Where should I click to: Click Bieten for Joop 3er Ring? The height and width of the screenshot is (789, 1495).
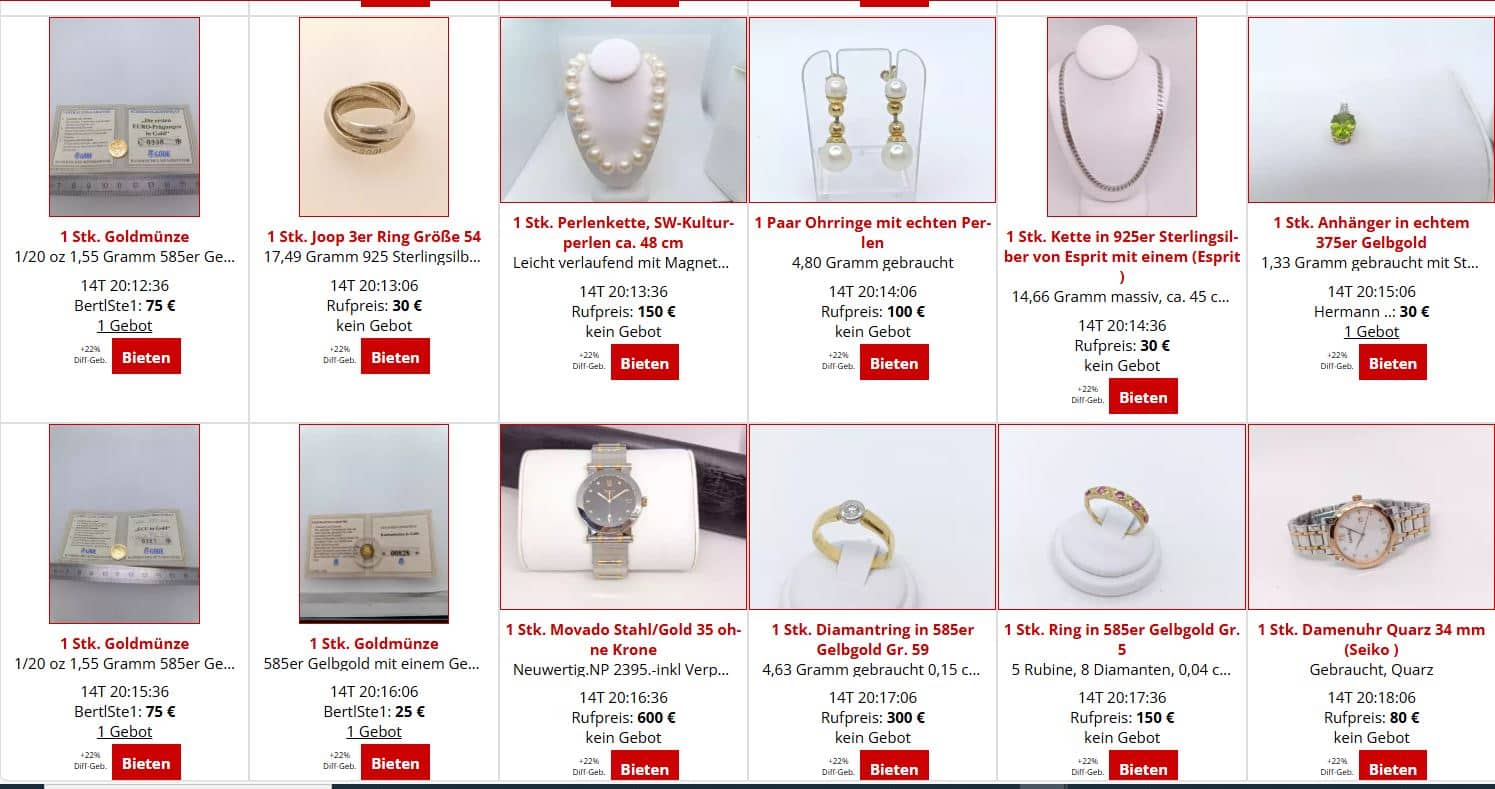click(x=395, y=357)
